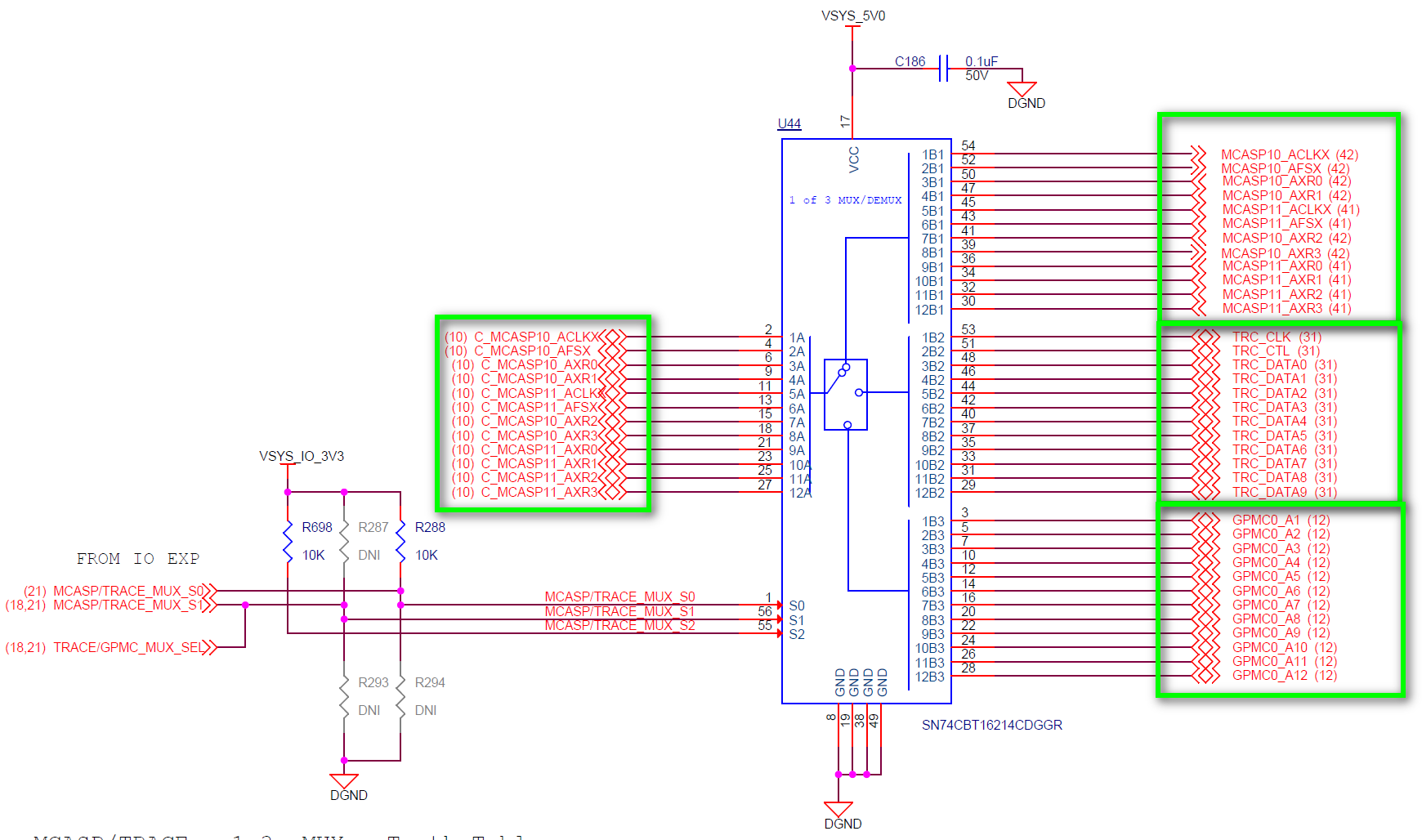
Task: Select pin 12B2 label on U44
Action: point(930,493)
